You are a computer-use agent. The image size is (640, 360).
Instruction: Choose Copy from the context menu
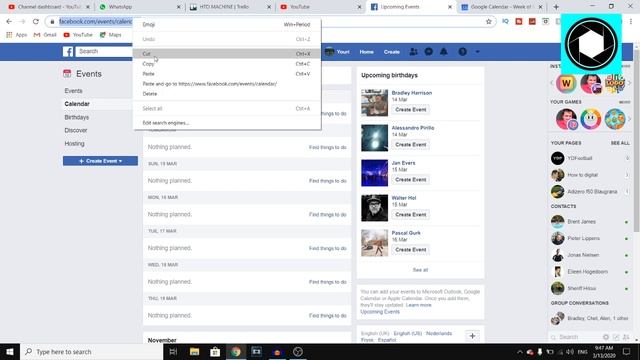(x=227, y=64)
